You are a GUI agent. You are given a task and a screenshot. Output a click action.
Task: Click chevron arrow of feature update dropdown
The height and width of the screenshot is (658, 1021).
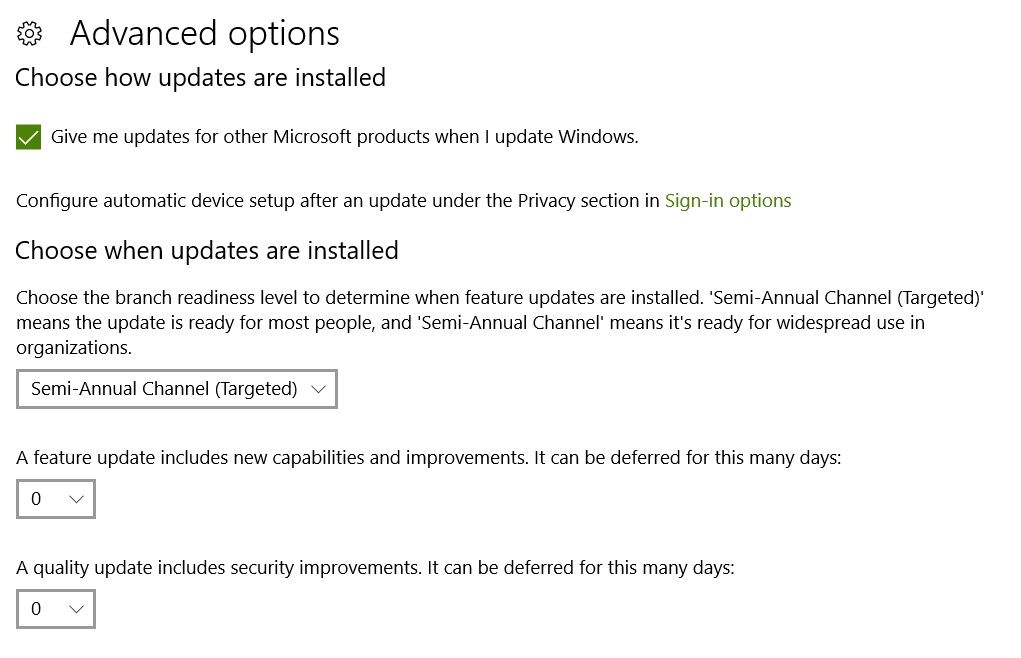coord(76,499)
